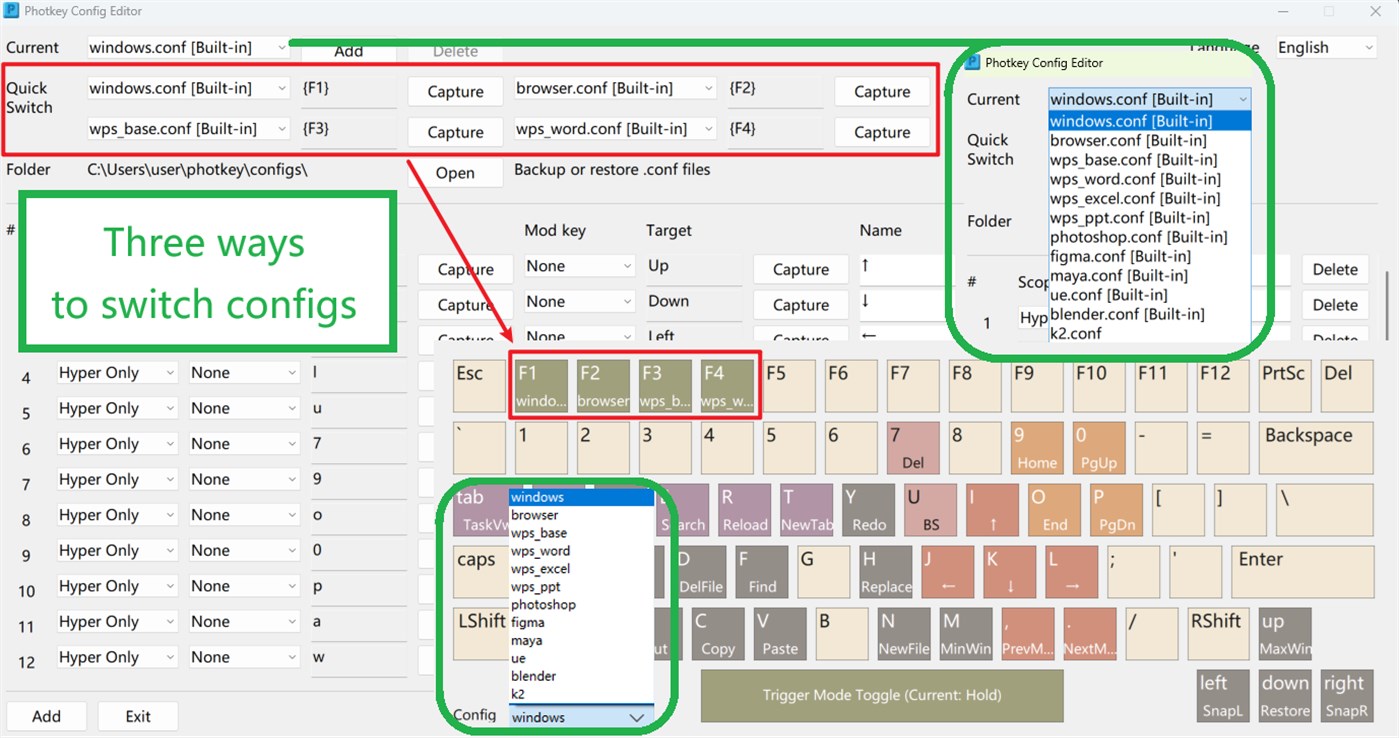Click the F12 key on virtual keyboard
The image size is (1399, 738).
click(1223, 386)
